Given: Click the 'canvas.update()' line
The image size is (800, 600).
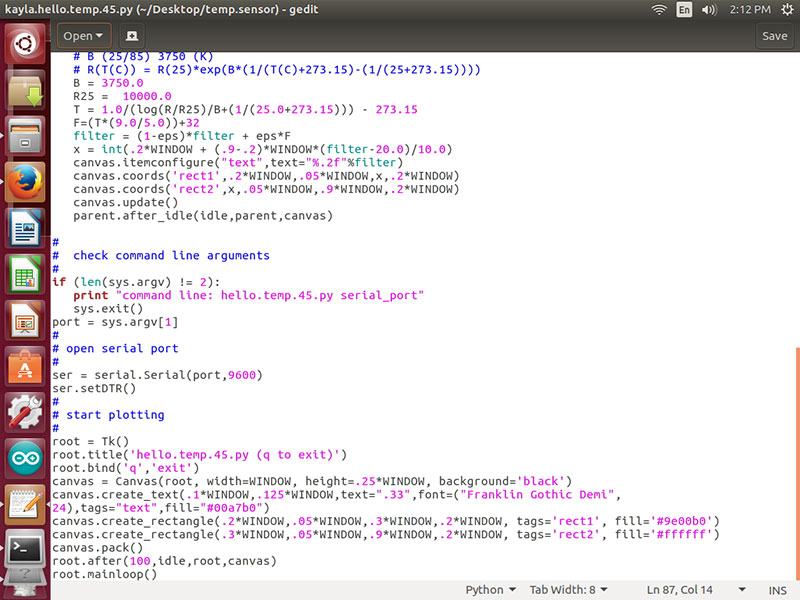Looking at the screenshot, I should coord(125,202).
